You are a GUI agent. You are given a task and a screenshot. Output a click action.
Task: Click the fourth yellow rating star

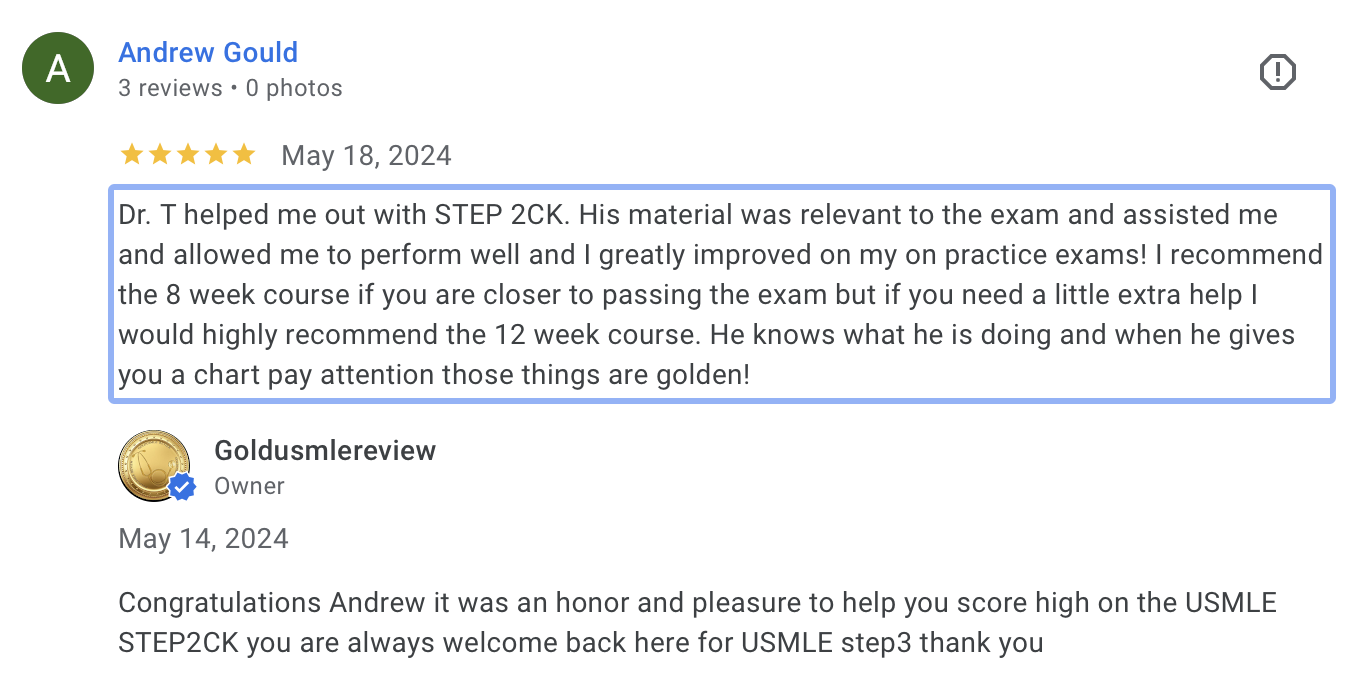click(215, 155)
